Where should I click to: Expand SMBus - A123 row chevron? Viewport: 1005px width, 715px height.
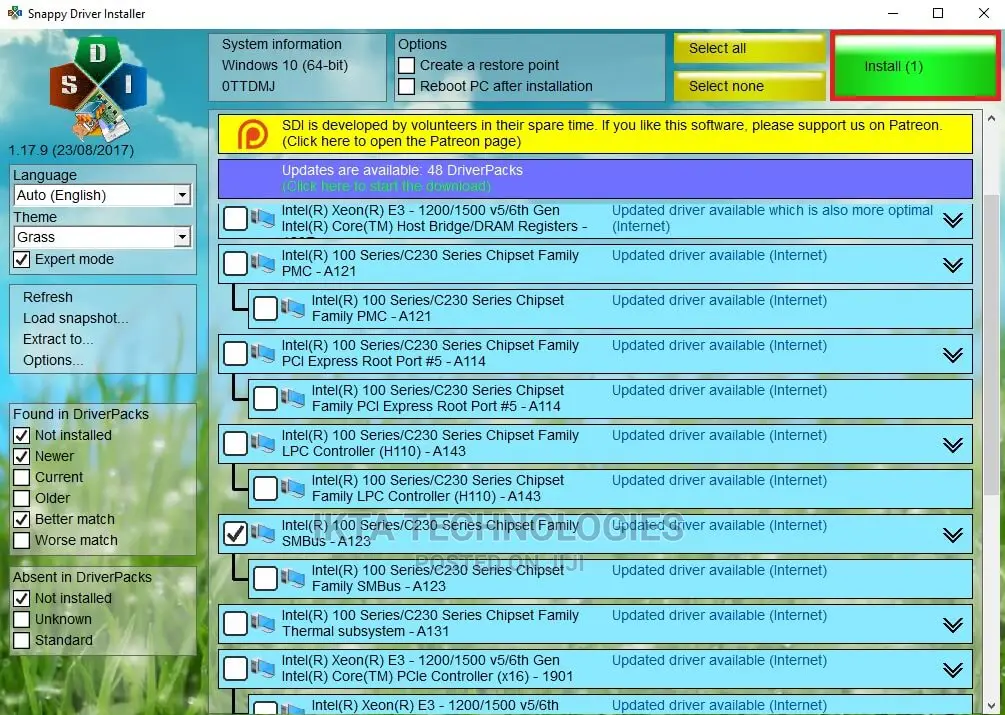pyautogui.click(x=953, y=534)
